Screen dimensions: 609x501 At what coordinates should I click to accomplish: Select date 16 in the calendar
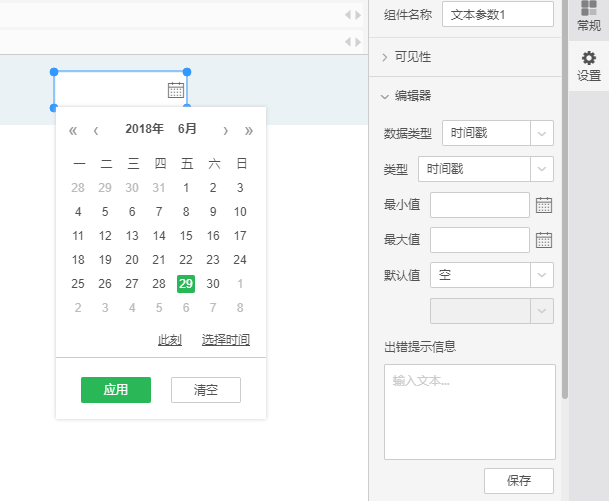(x=213, y=236)
